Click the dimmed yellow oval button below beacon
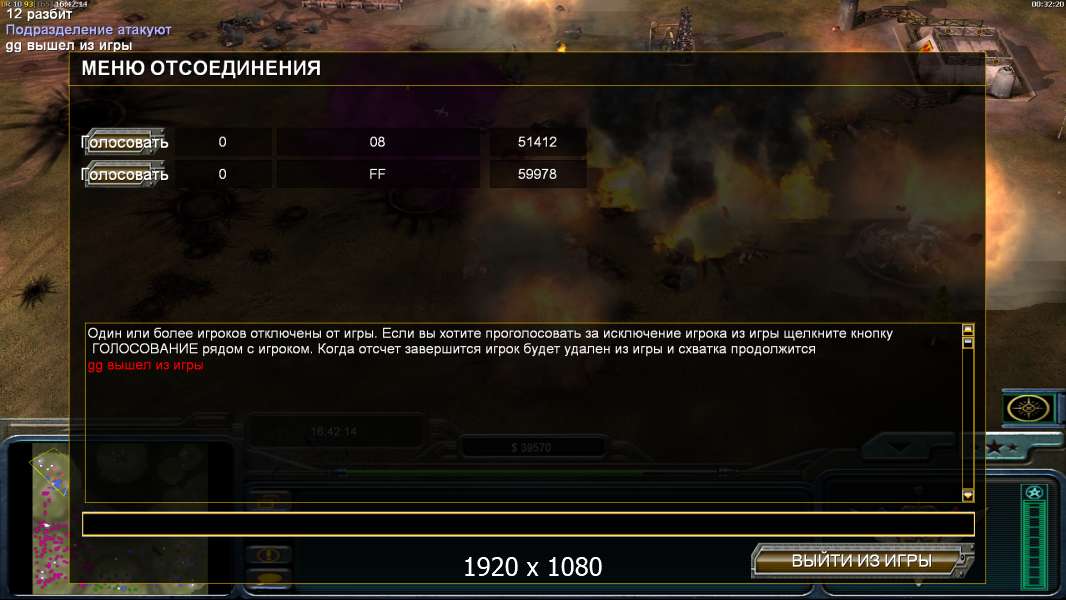 click(x=269, y=578)
